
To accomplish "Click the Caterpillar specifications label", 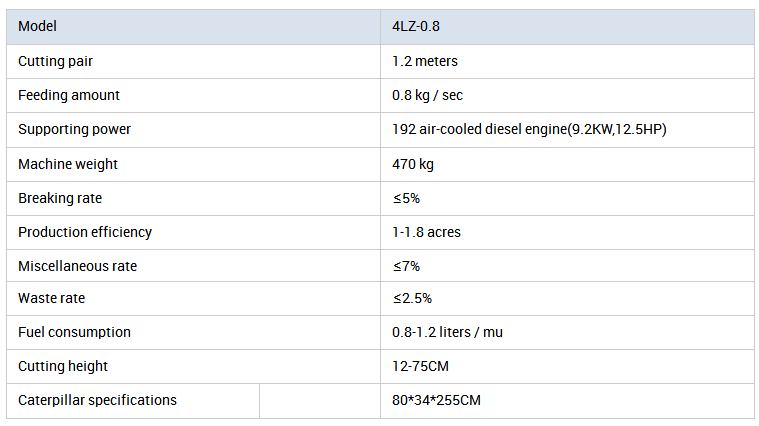I will pos(97,401).
